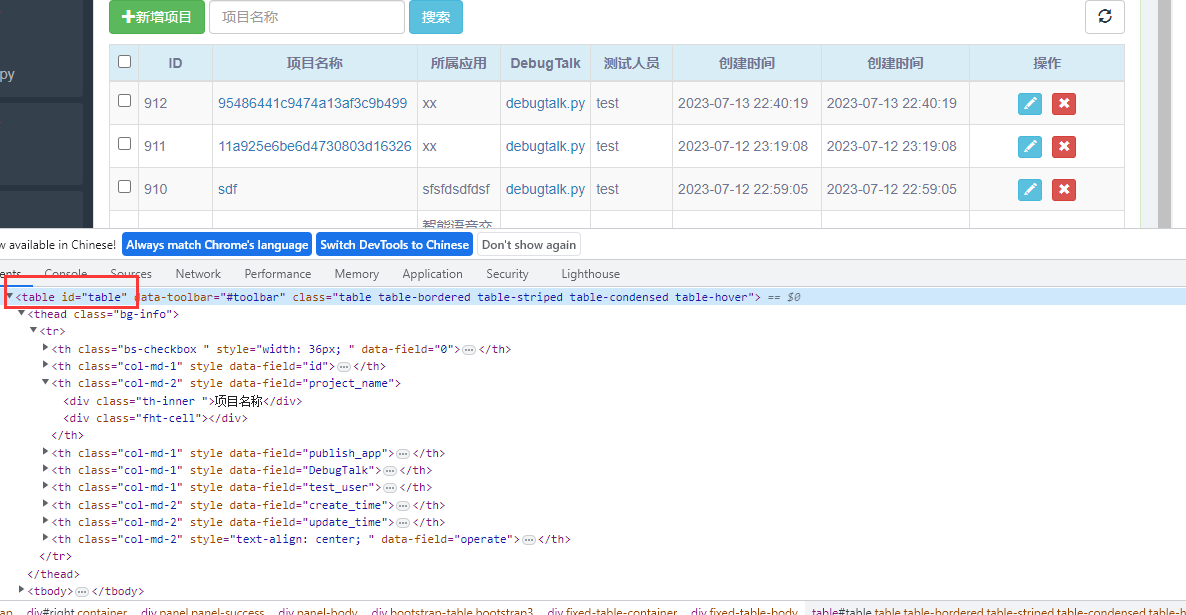Click the red delete icon for project 911
Screen dimensions: 1186x615
click(x=1063, y=146)
